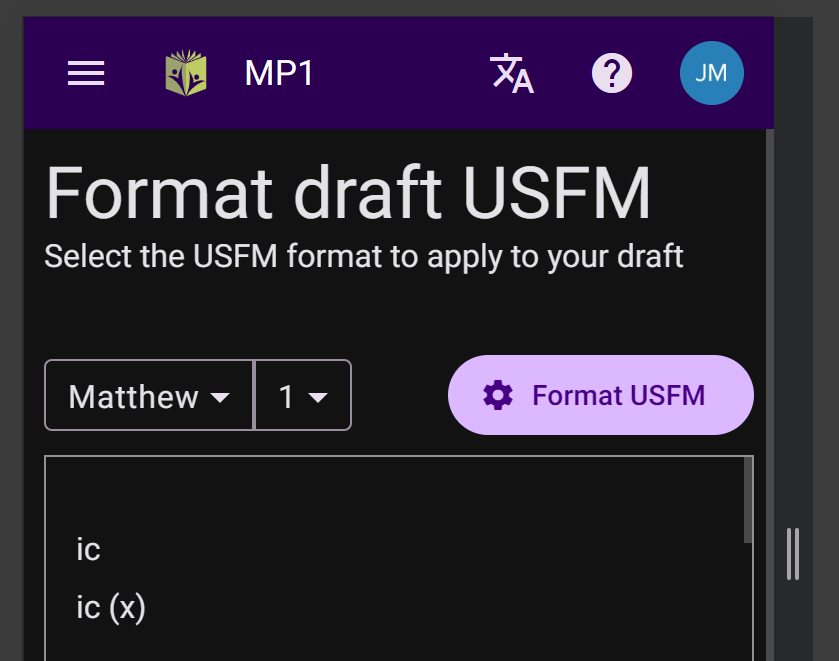The width and height of the screenshot is (839, 661).
Task: Click the Scripture Forge book logo
Action: coord(186,73)
